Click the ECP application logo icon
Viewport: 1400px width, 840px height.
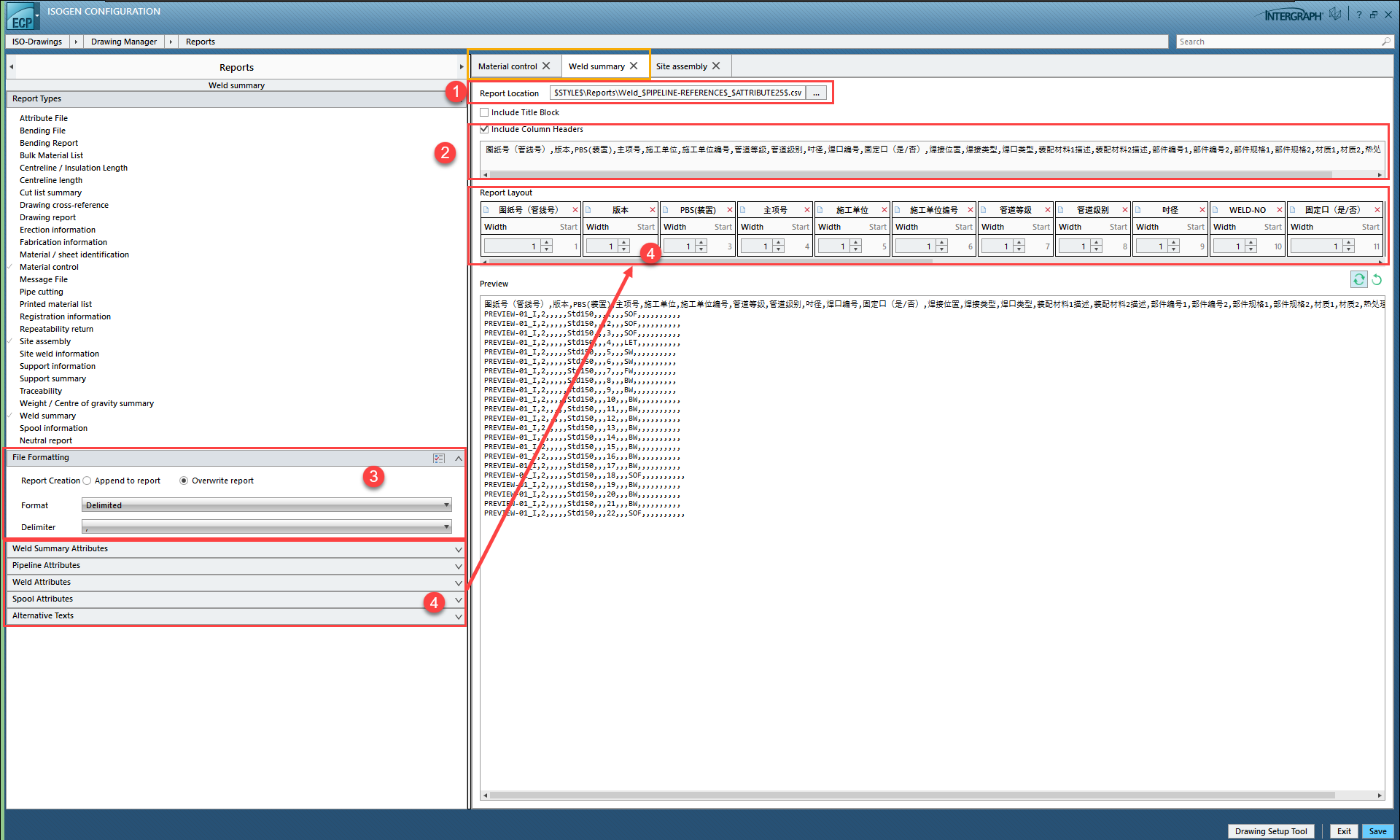[x=22, y=17]
